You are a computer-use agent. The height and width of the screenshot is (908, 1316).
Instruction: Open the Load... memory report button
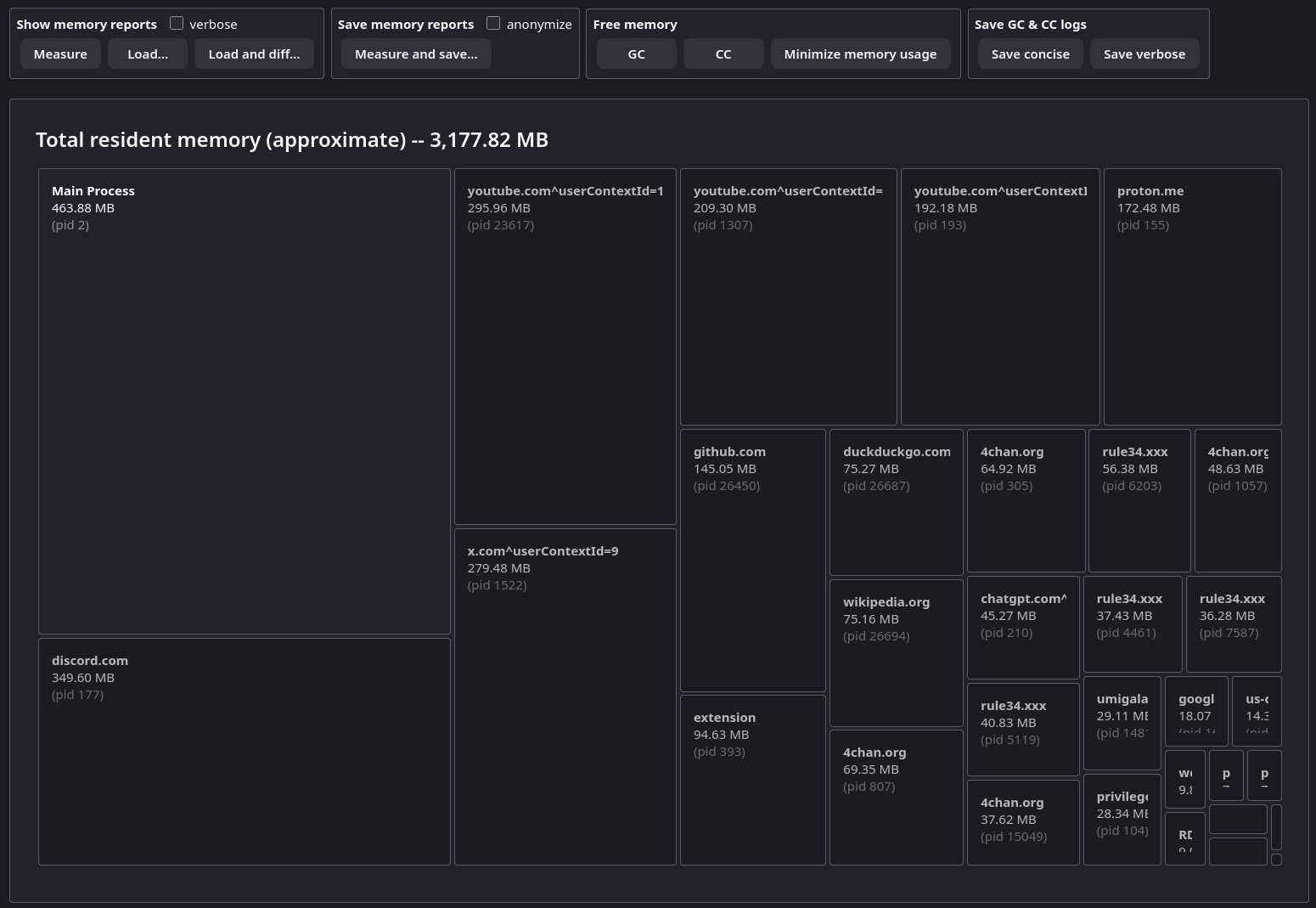click(x=148, y=54)
